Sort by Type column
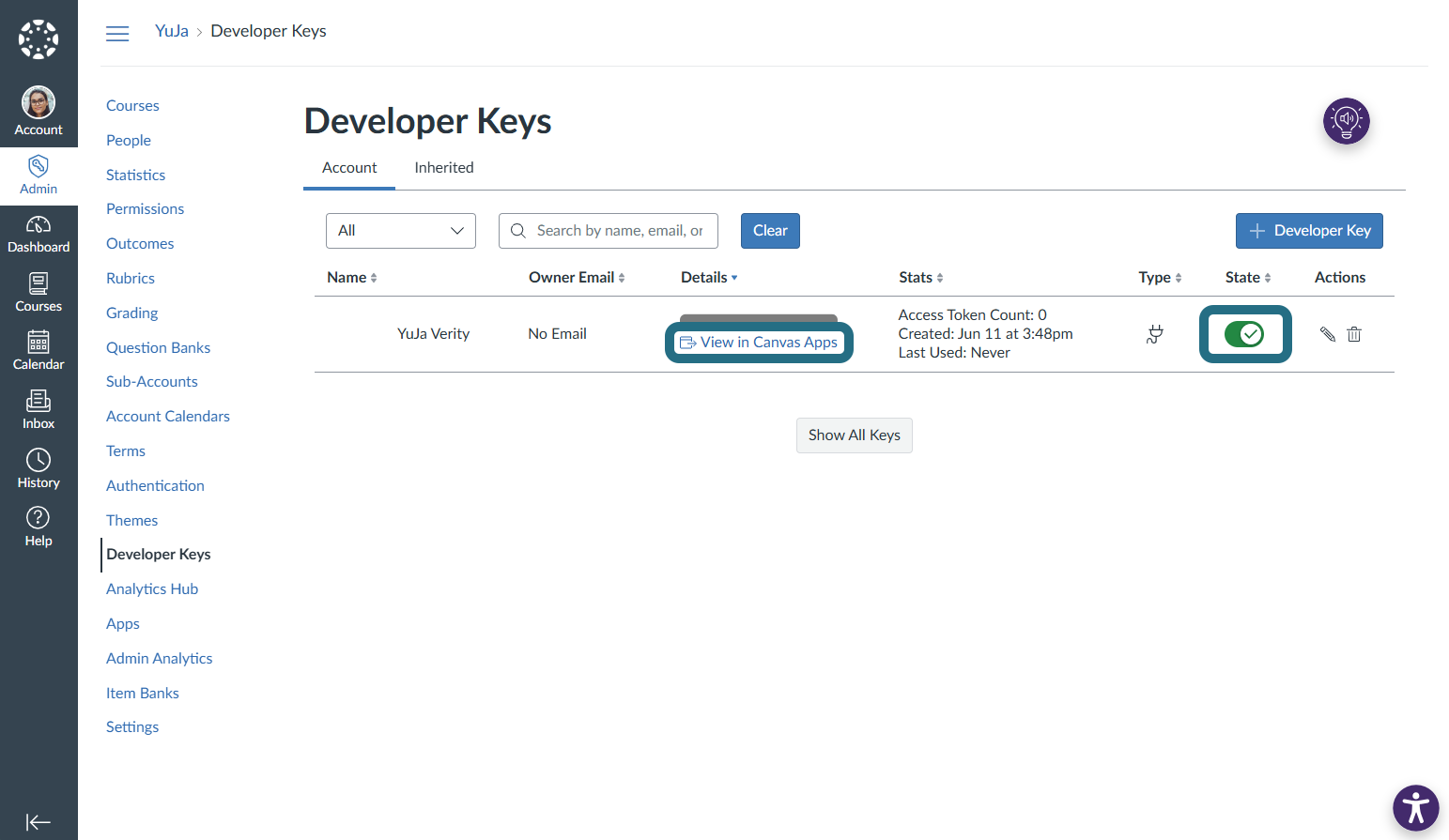The height and width of the screenshot is (840, 1449). click(1161, 278)
